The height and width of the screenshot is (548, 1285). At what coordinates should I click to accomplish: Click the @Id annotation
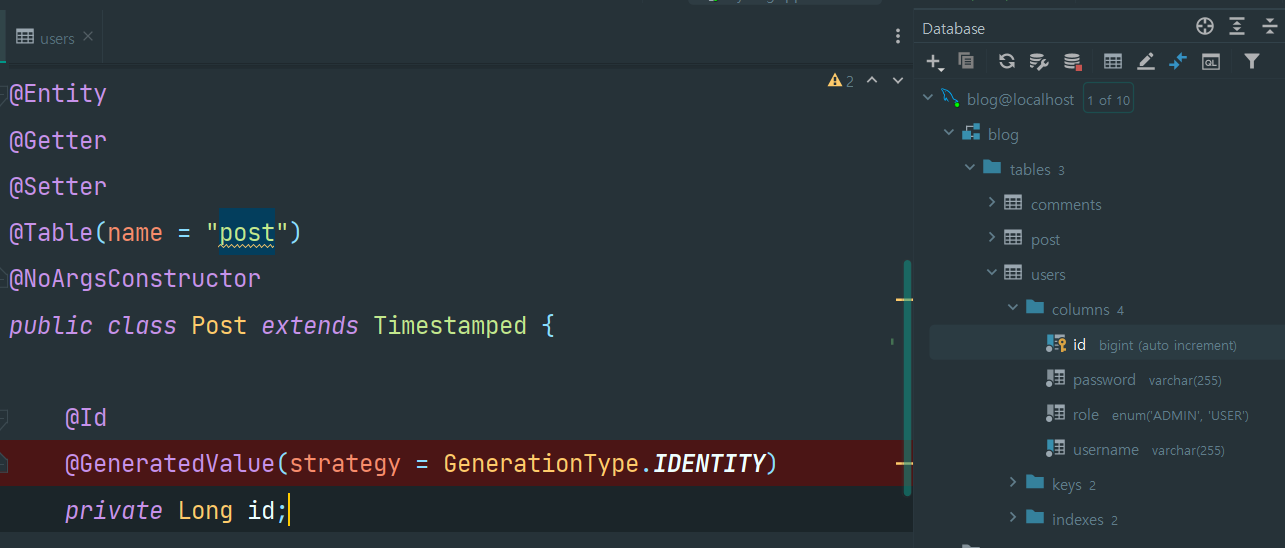pyautogui.click(x=86, y=418)
